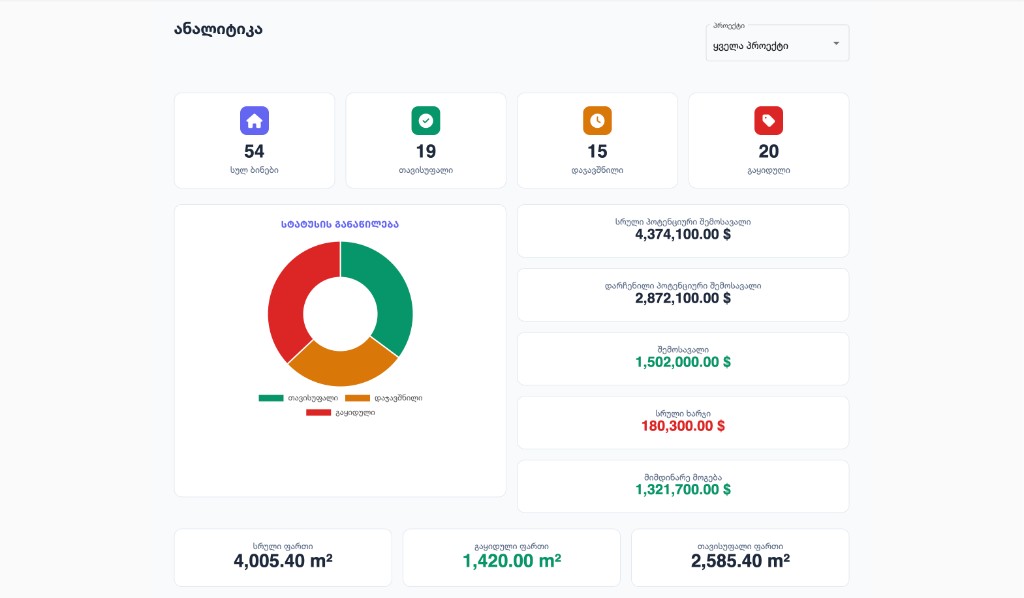Viewport: 1024px width, 598px height.
Task: Click the სრული ფართი label
Action: (283, 546)
